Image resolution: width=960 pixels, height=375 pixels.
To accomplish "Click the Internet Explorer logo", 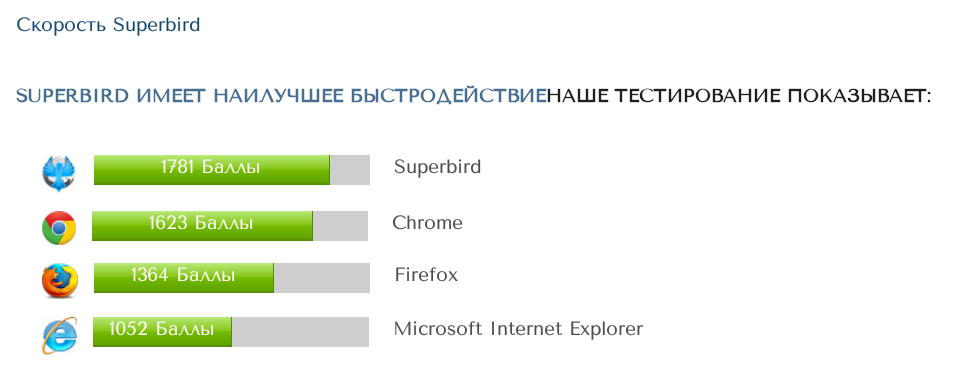I will [x=60, y=336].
